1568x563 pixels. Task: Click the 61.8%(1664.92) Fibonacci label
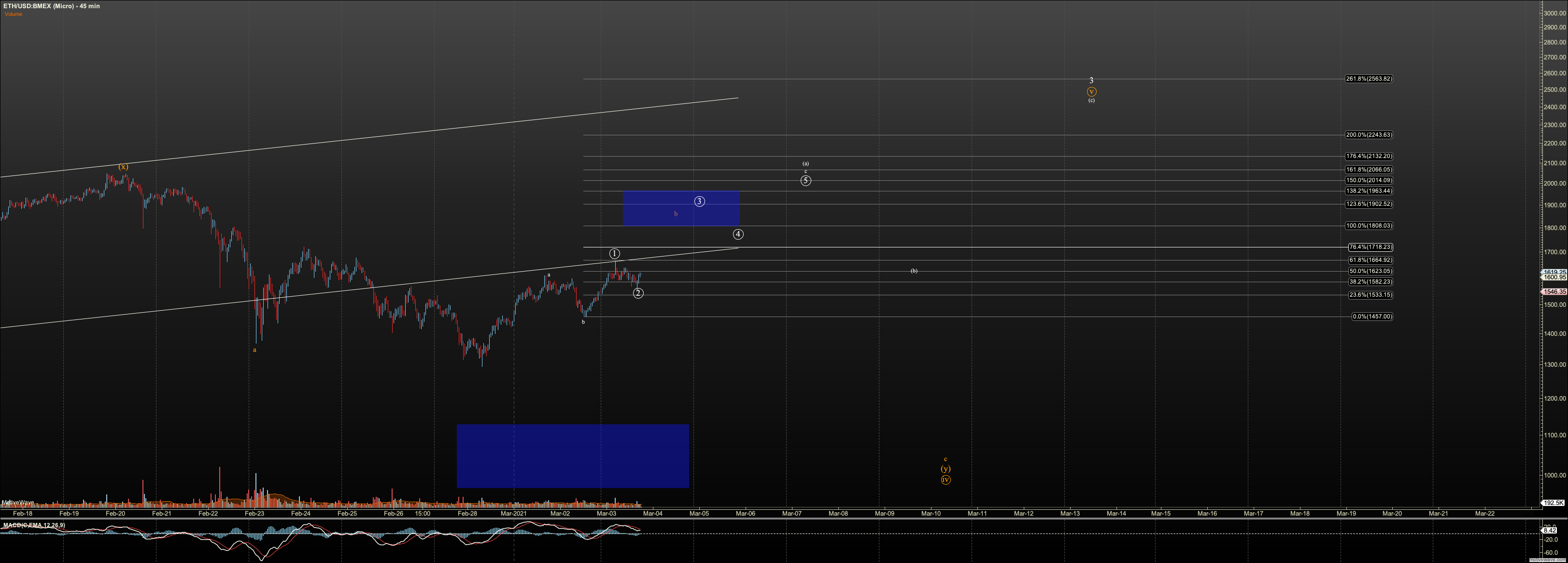[1370, 260]
